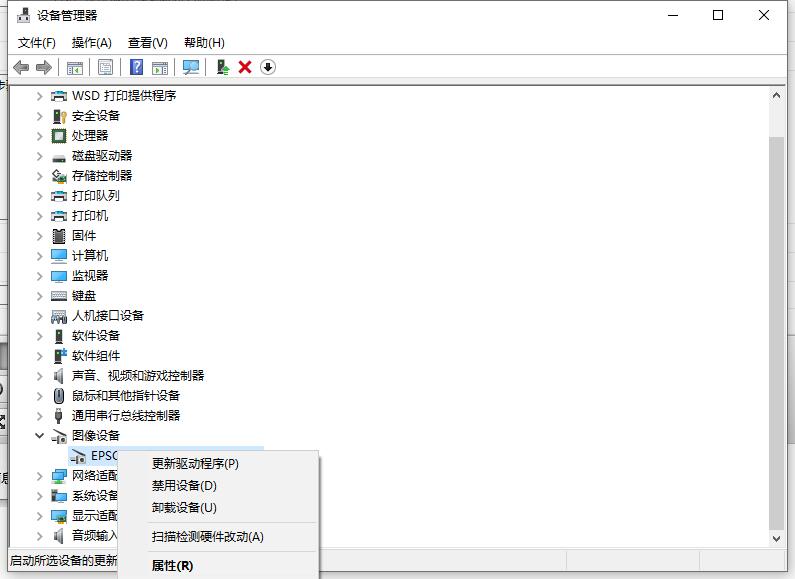This screenshot has width=795, height=579.
Task: Click the black down-arrow disable device icon
Action: pyautogui.click(x=268, y=67)
